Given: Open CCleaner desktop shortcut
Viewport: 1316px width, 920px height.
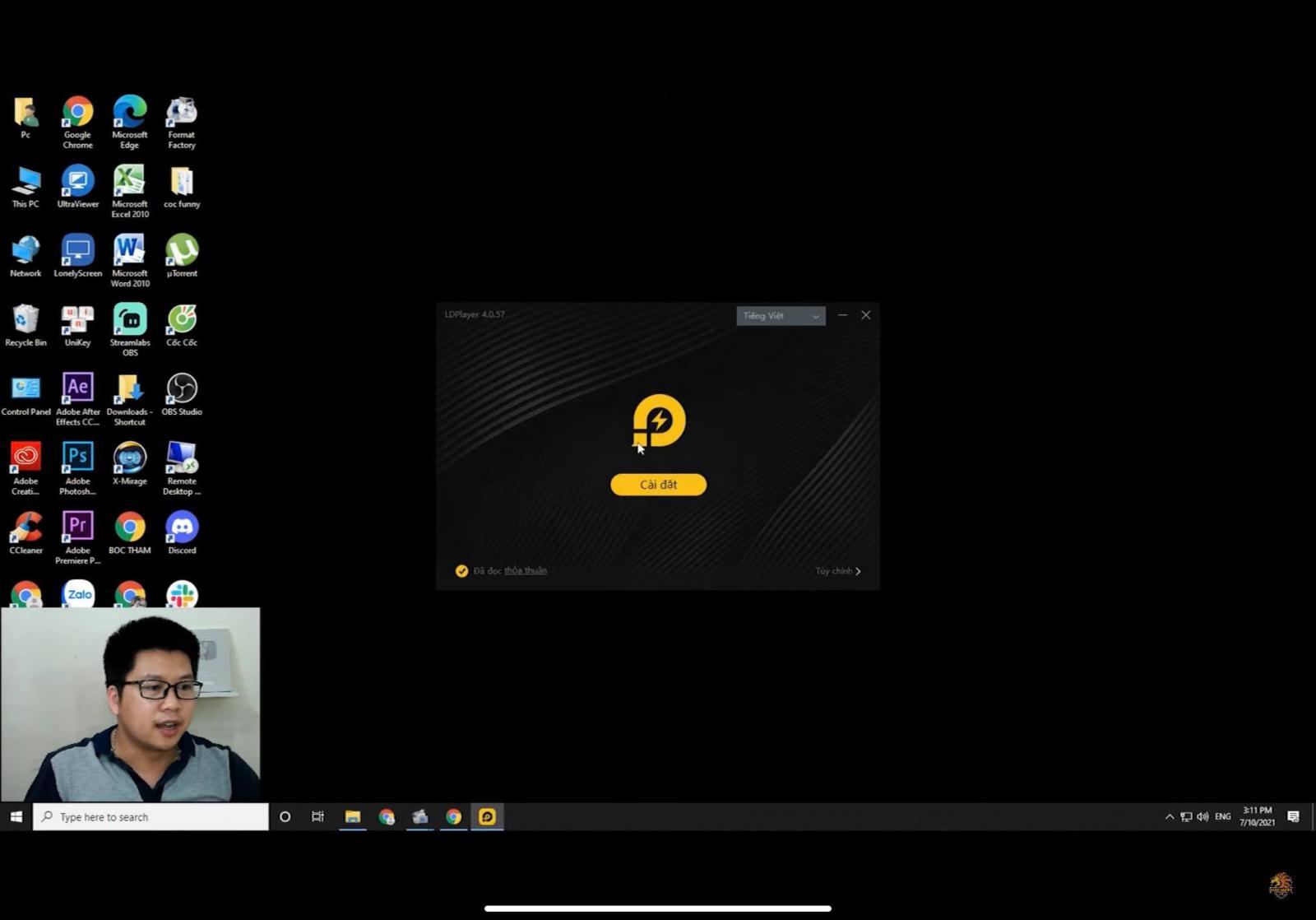Looking at the screenshot, I should coord(25,532).
